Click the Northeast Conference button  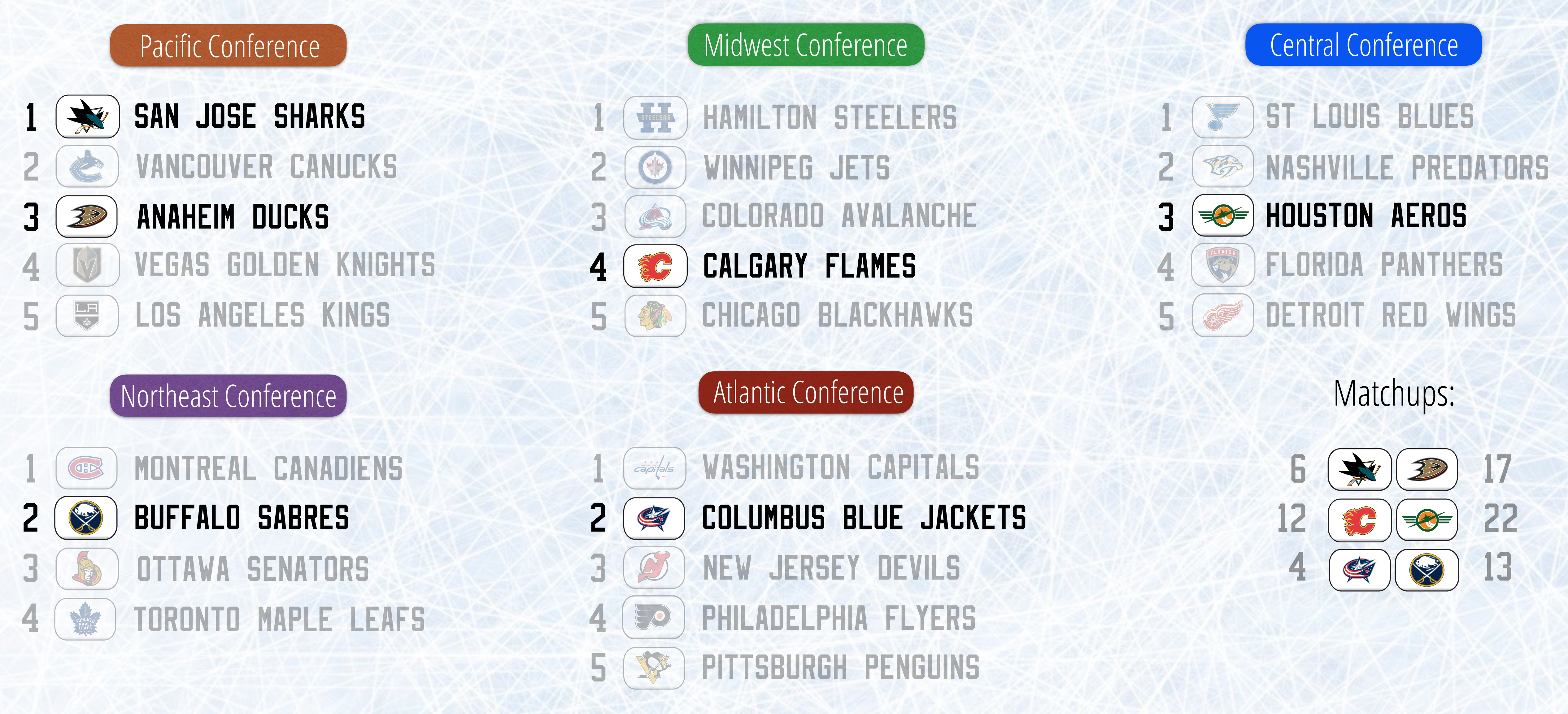[x=228, y=396]
